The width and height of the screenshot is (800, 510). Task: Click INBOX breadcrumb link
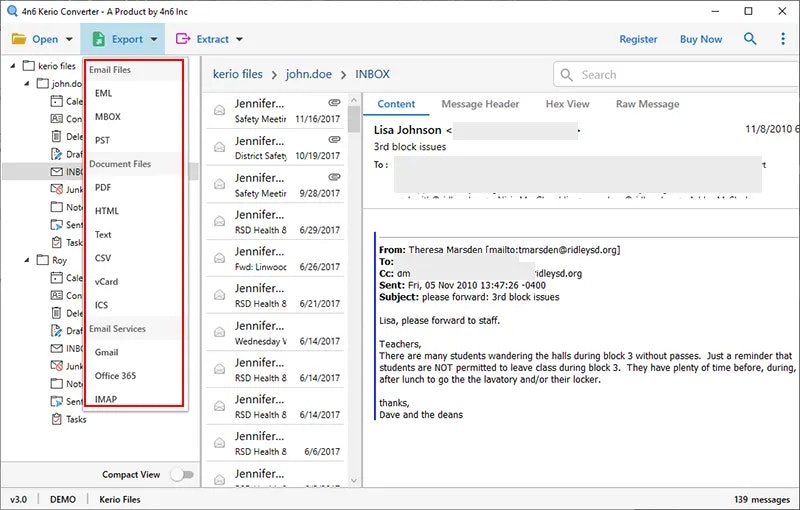coord(372,74)
